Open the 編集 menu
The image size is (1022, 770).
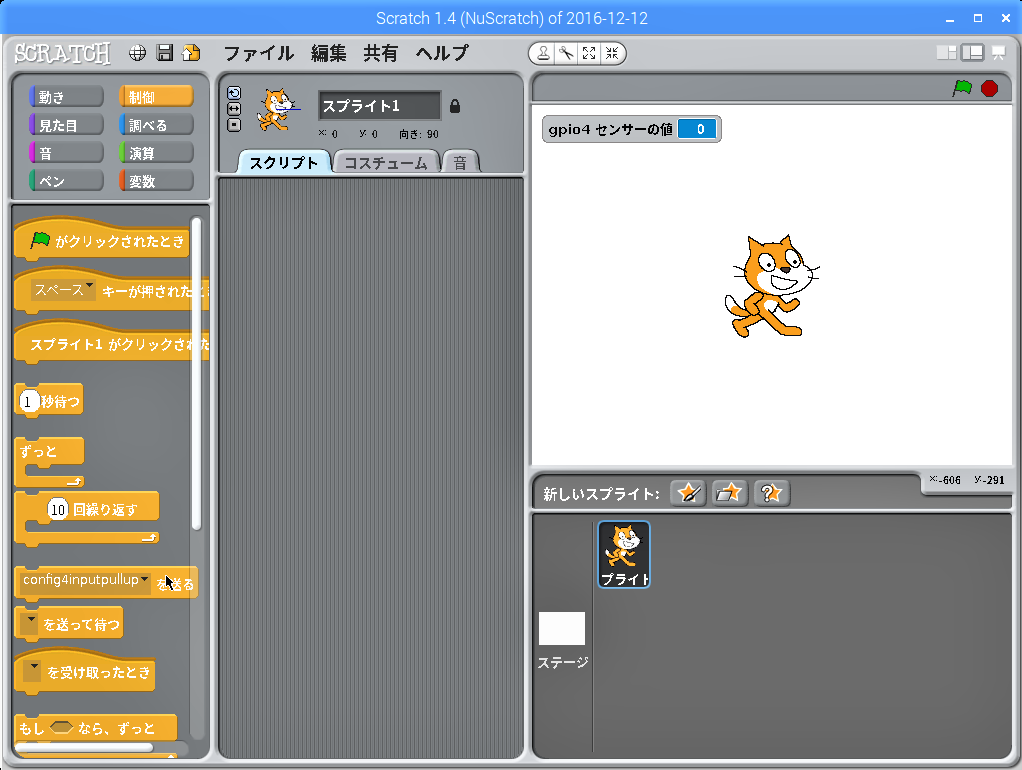click(328, 53)
